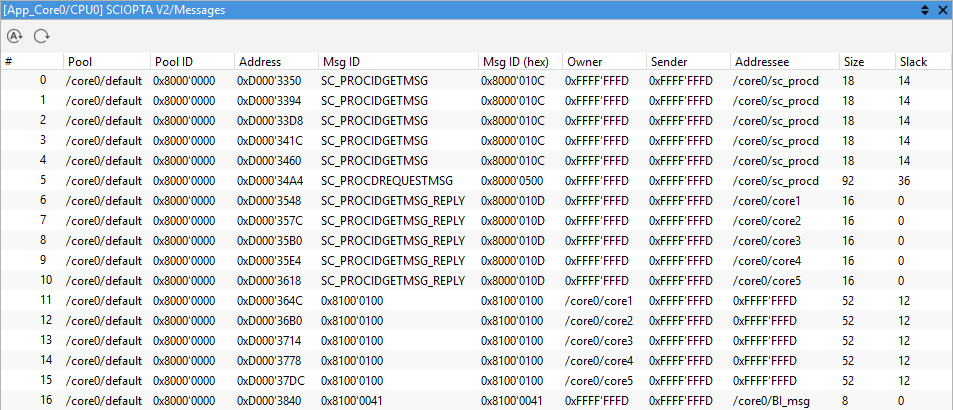Close the SCIOPTA Messages panel
The width and height of the screenshot is (953, 410).
click(x=942, y=9)
